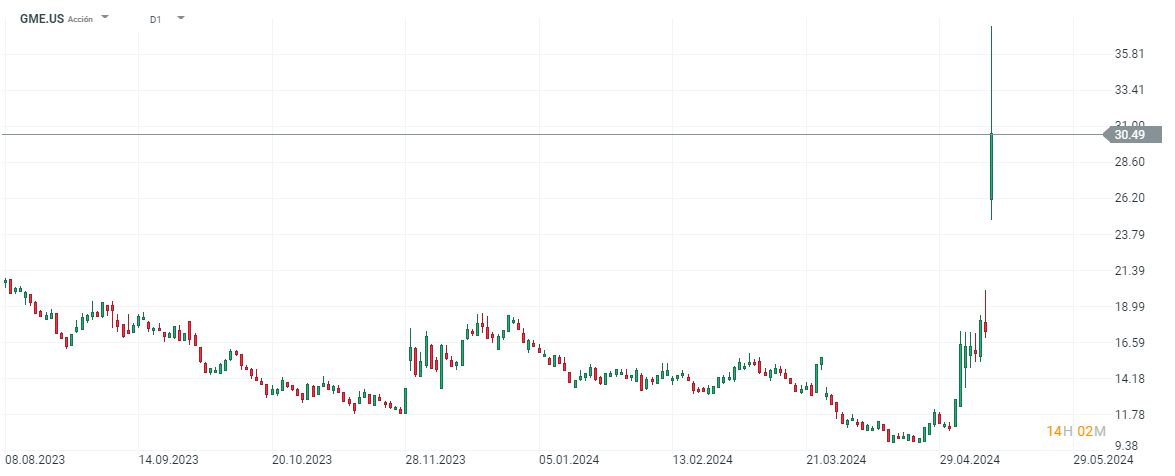The width and height of the screenshot is (1175, 476).
Task: Click the 21.03.2024 date label
Action: click(x=836, y=459)
